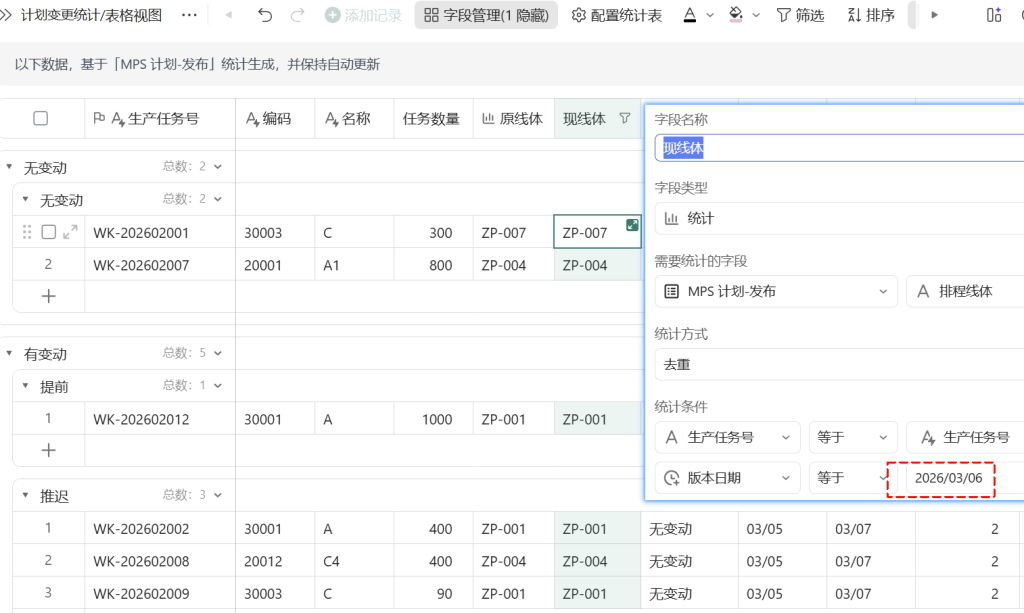The image size is (1024, 613).
Task: Collapse the 提前 subgroup
Action: click(25, 386)
